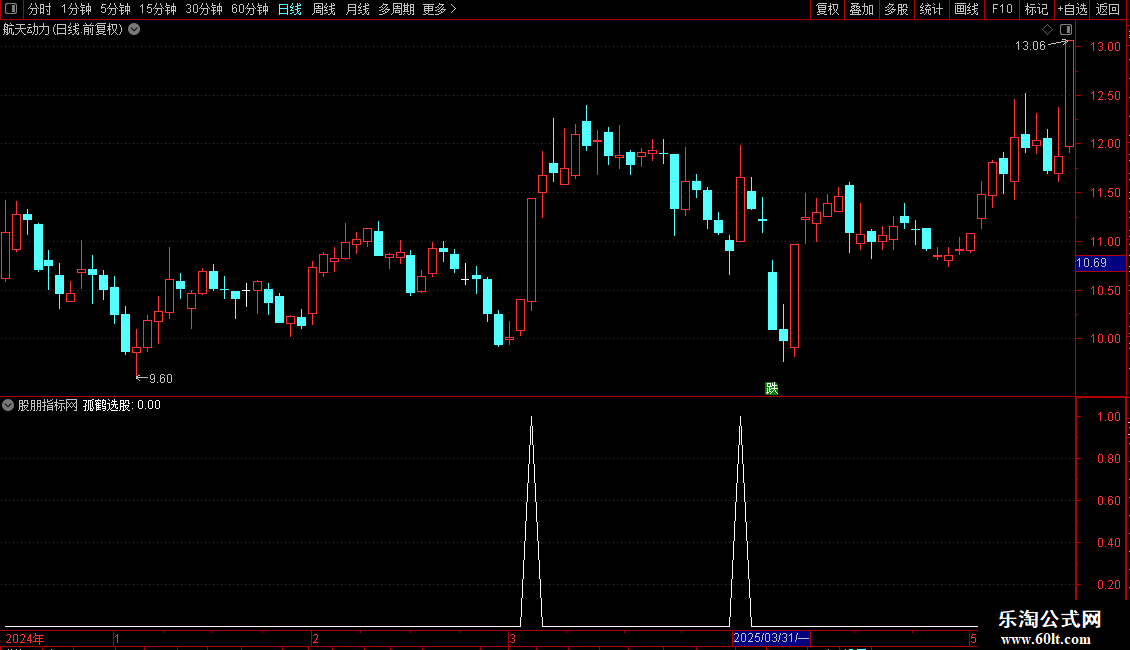Click the 2025/03/31 date marker
This screenshot has height=650, width=1130.
(x=771, y=638)
